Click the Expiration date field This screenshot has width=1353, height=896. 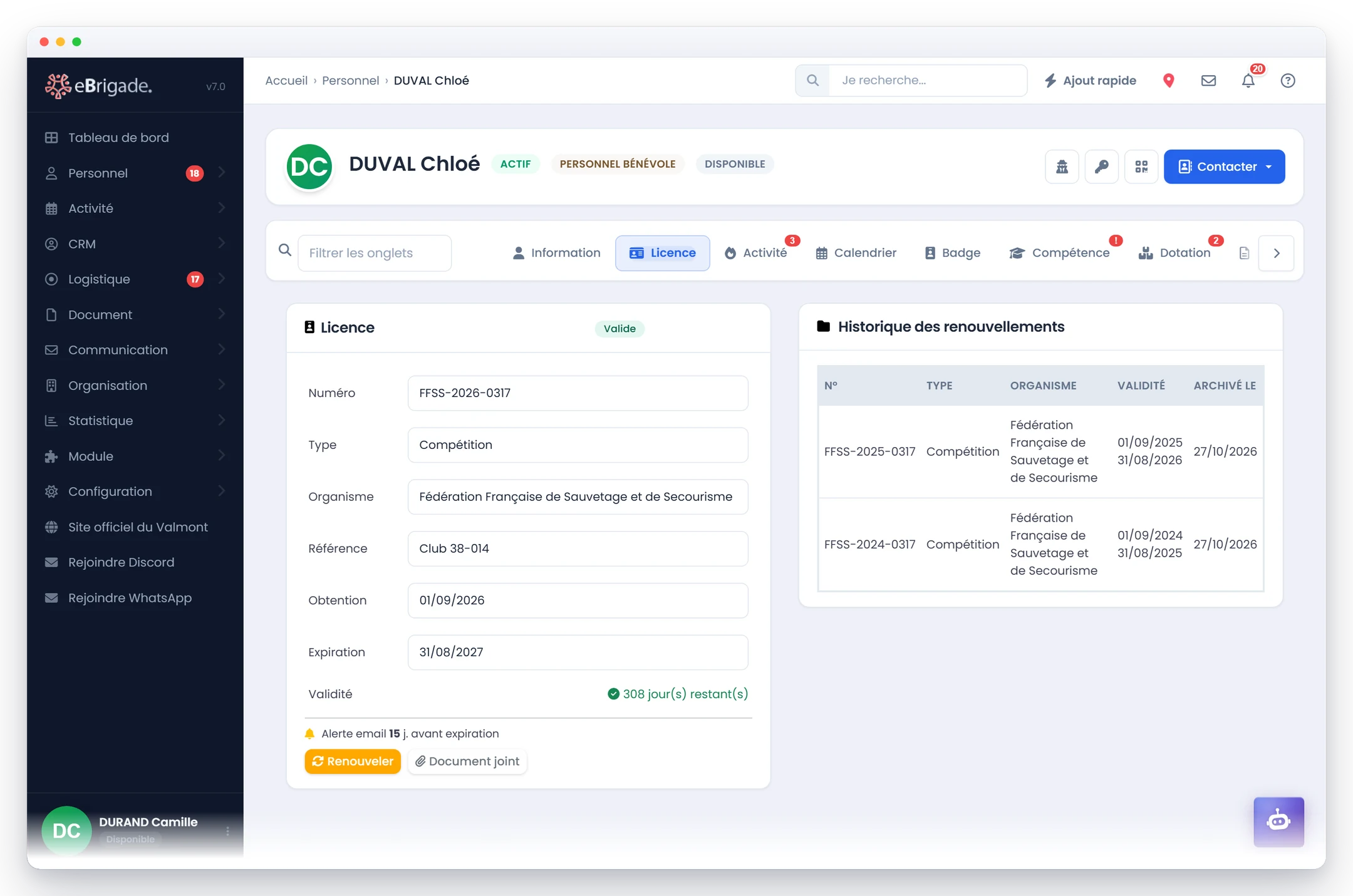(x=578, y=652)
